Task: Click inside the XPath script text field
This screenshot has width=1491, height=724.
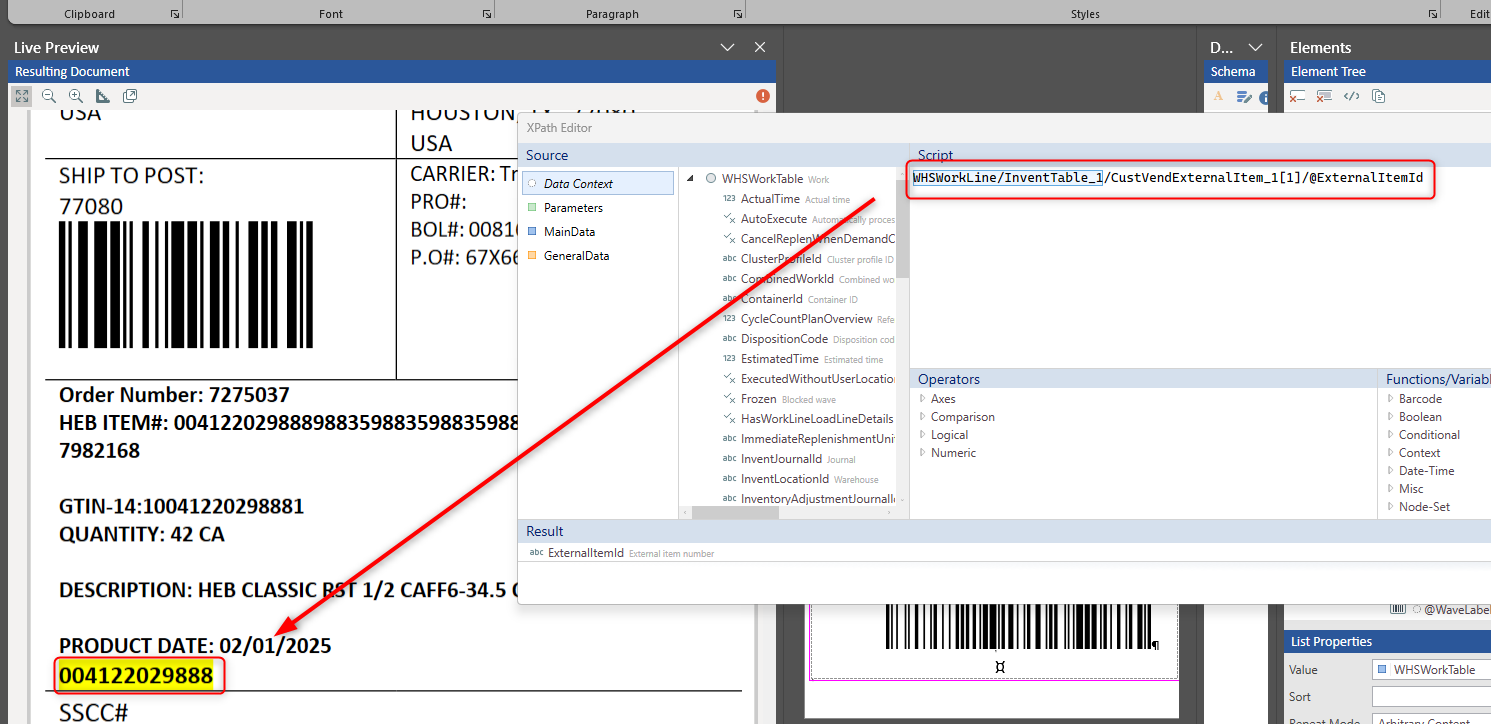Action: pos(1200,268)
